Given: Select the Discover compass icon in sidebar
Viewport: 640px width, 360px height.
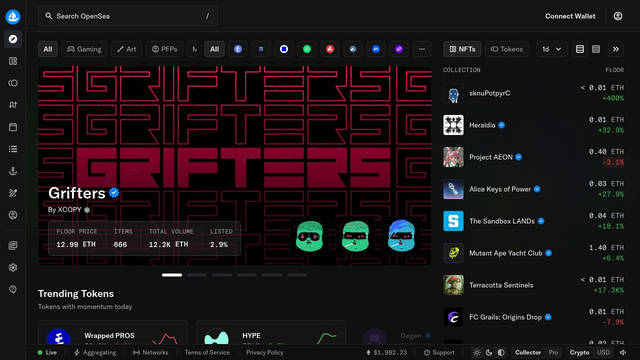Looking at the screenshot, I should click(x=13, y=39).
